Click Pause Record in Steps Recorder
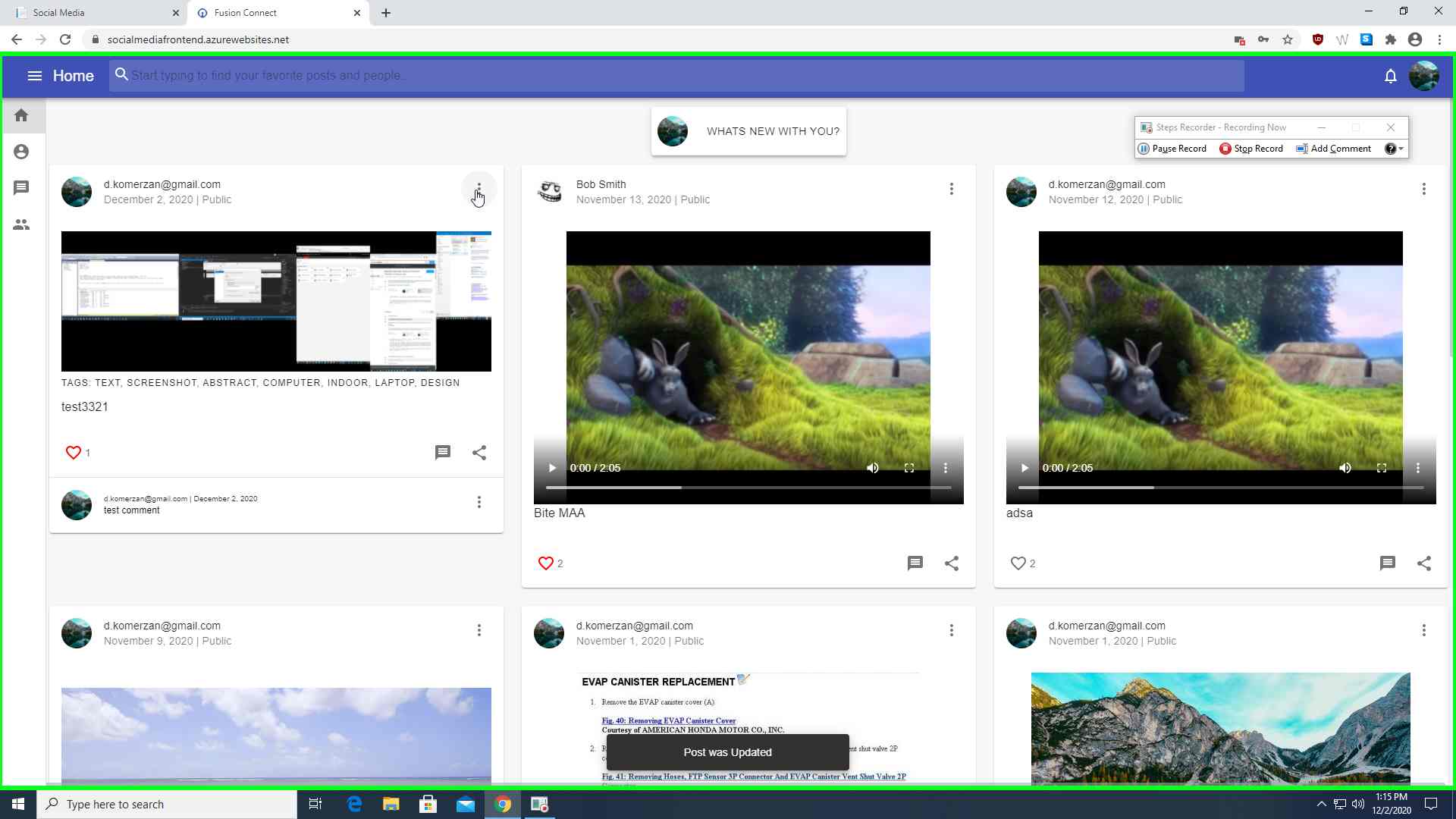 (1172, 149)
